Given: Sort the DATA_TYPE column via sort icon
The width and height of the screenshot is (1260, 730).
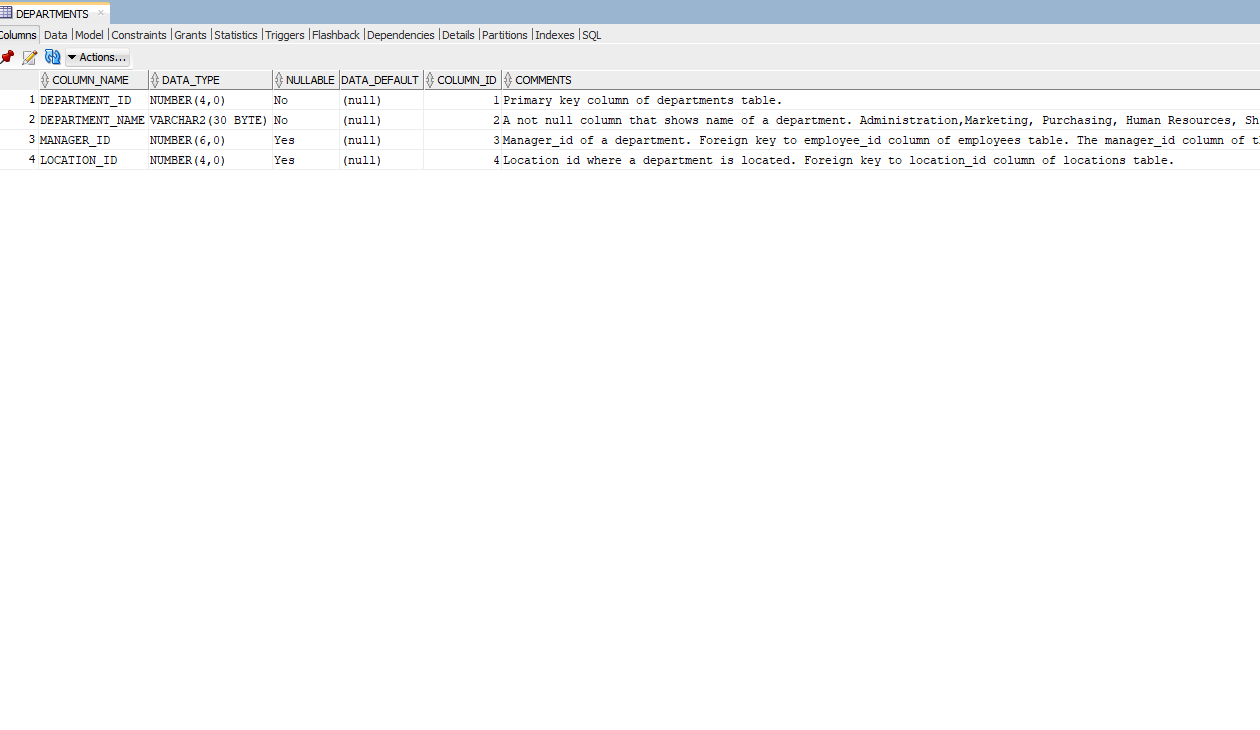Looking at the screenshot, I should tap(157, 79).
